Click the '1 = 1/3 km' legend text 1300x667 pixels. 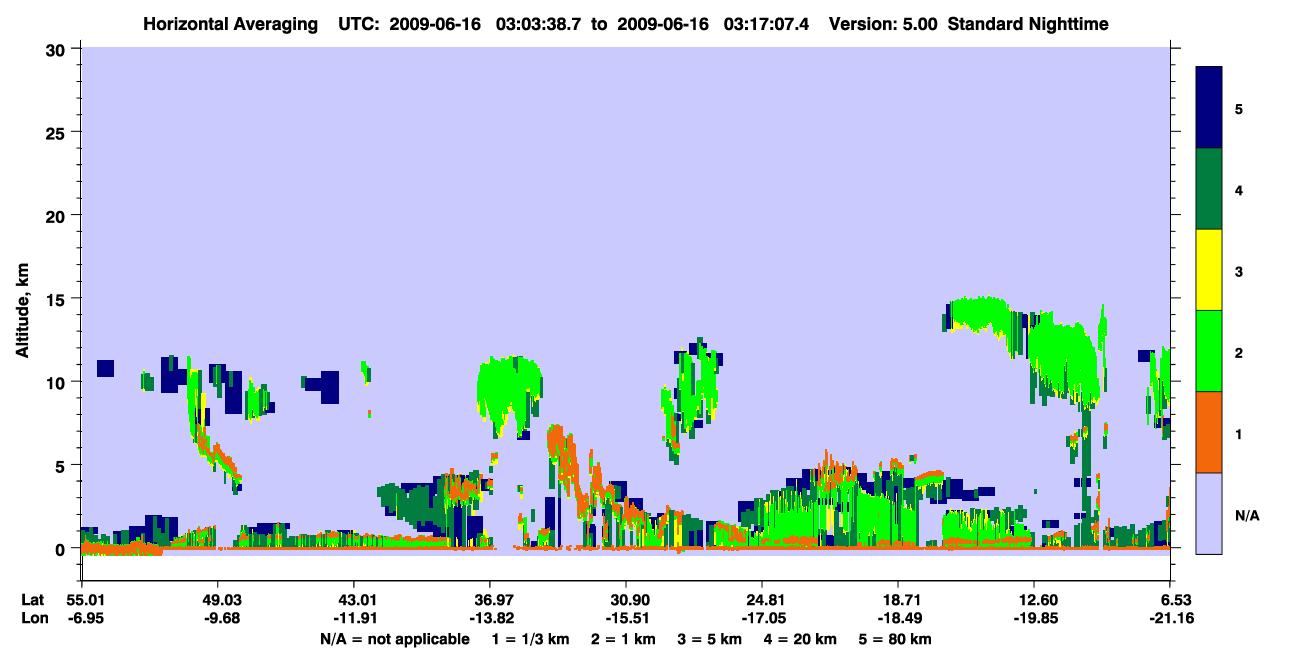(533, 639)
